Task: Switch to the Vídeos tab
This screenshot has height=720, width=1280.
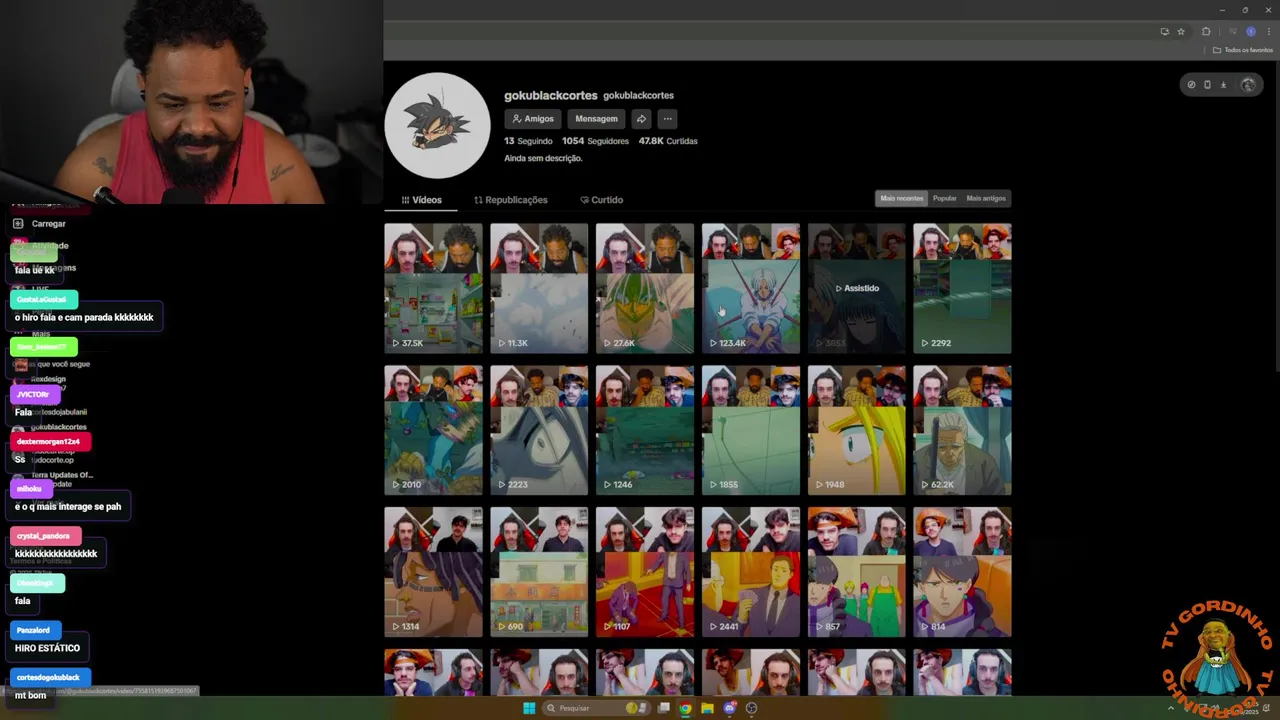Action: (x=421, y=200)
